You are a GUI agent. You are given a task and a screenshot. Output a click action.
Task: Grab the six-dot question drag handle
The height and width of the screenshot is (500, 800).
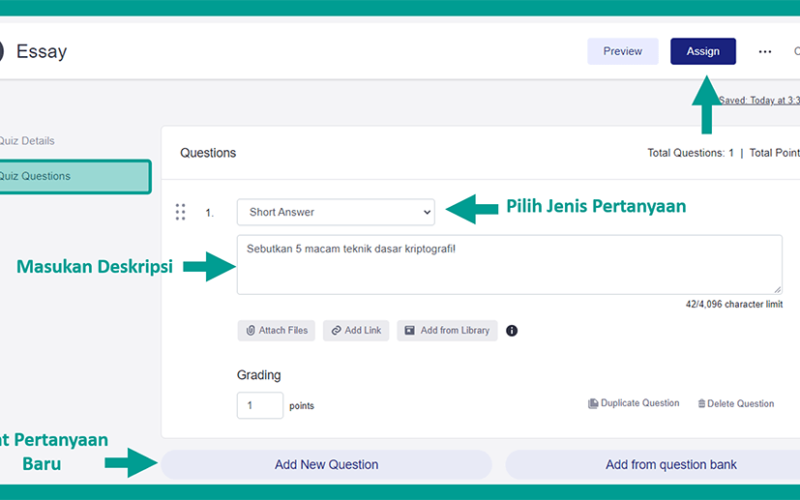pos(180,212)
